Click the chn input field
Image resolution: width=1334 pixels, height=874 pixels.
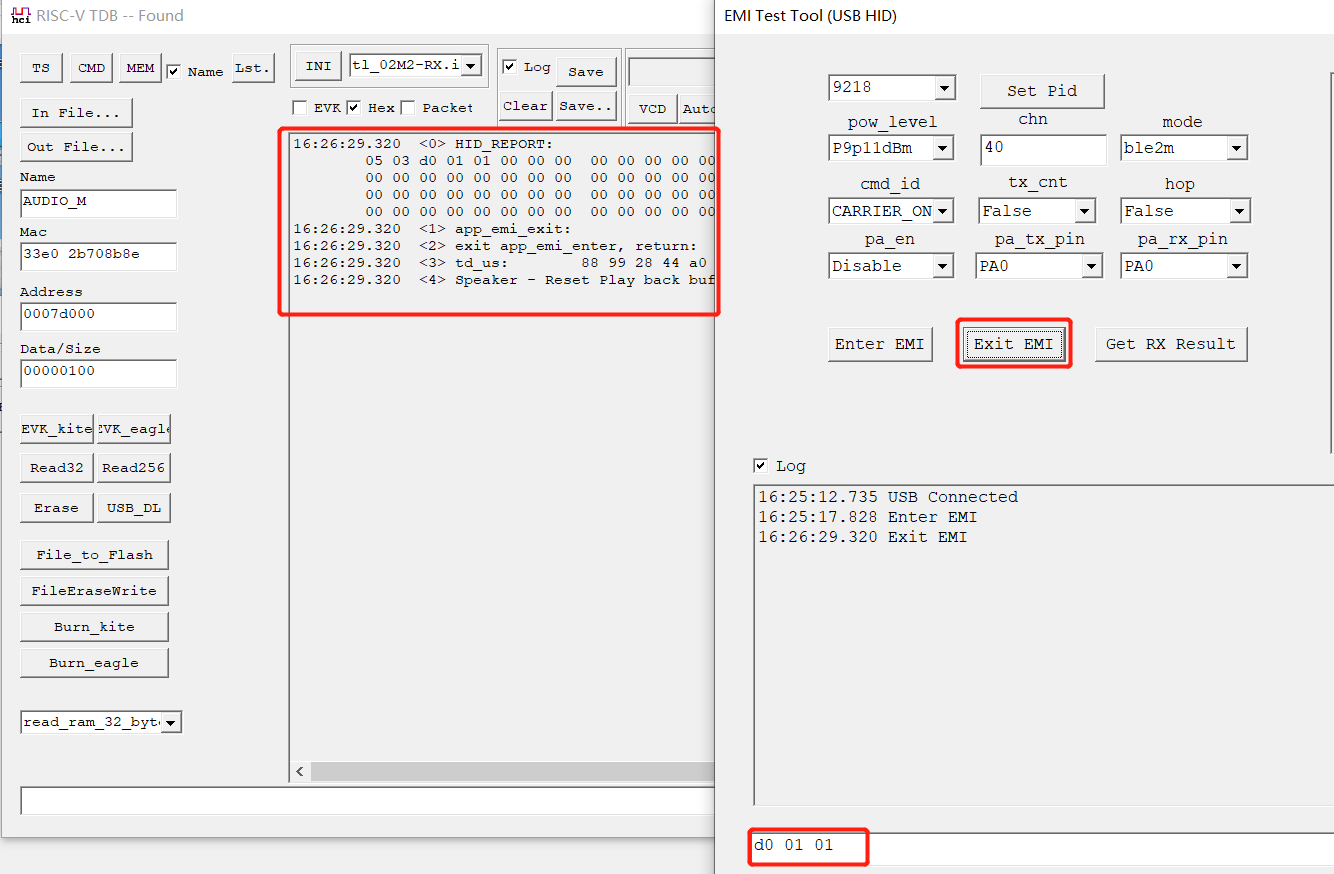pyautogui.click(x=1043, y=149)
